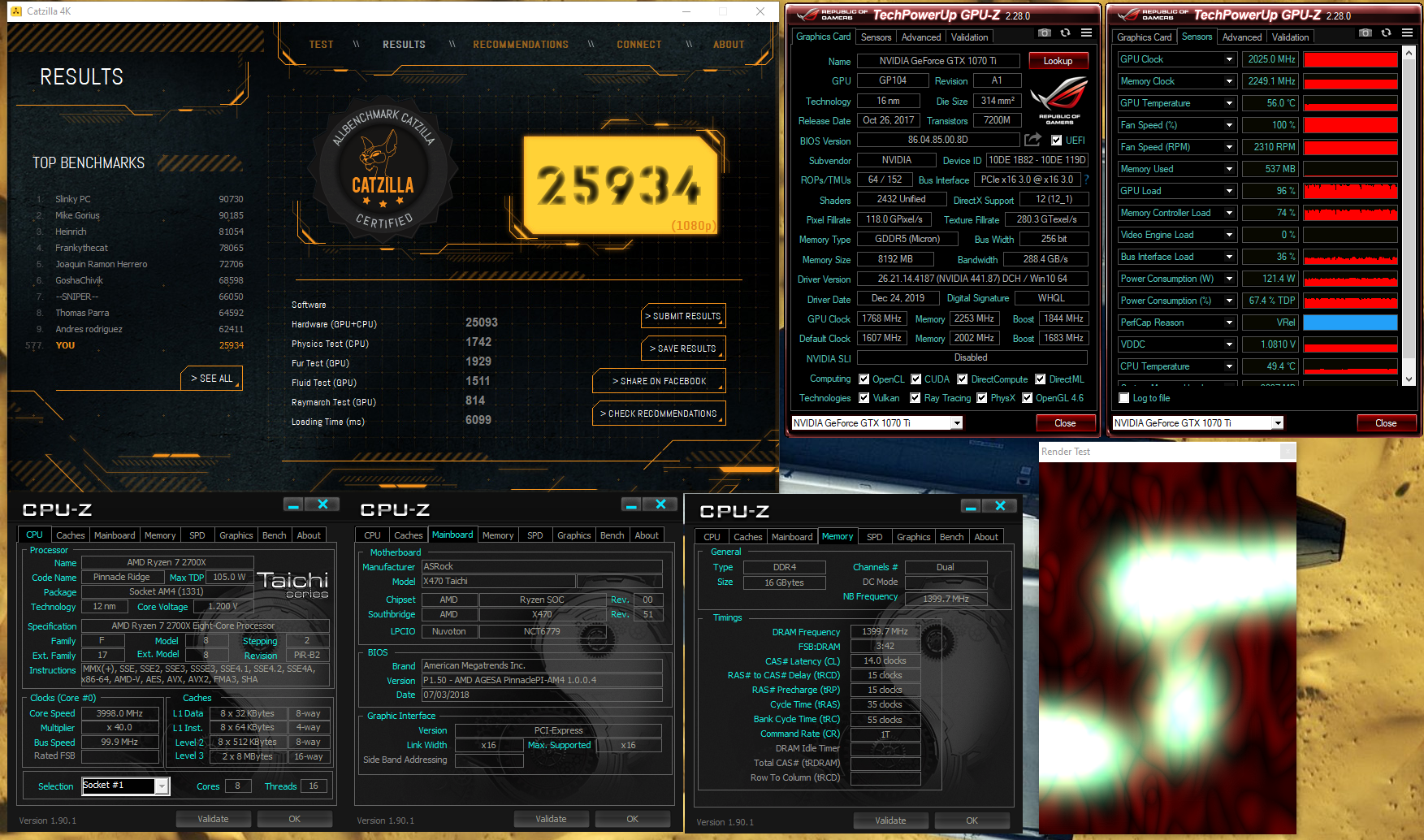Click BIOS export share icon in GPU-Z

(1032, 140)
